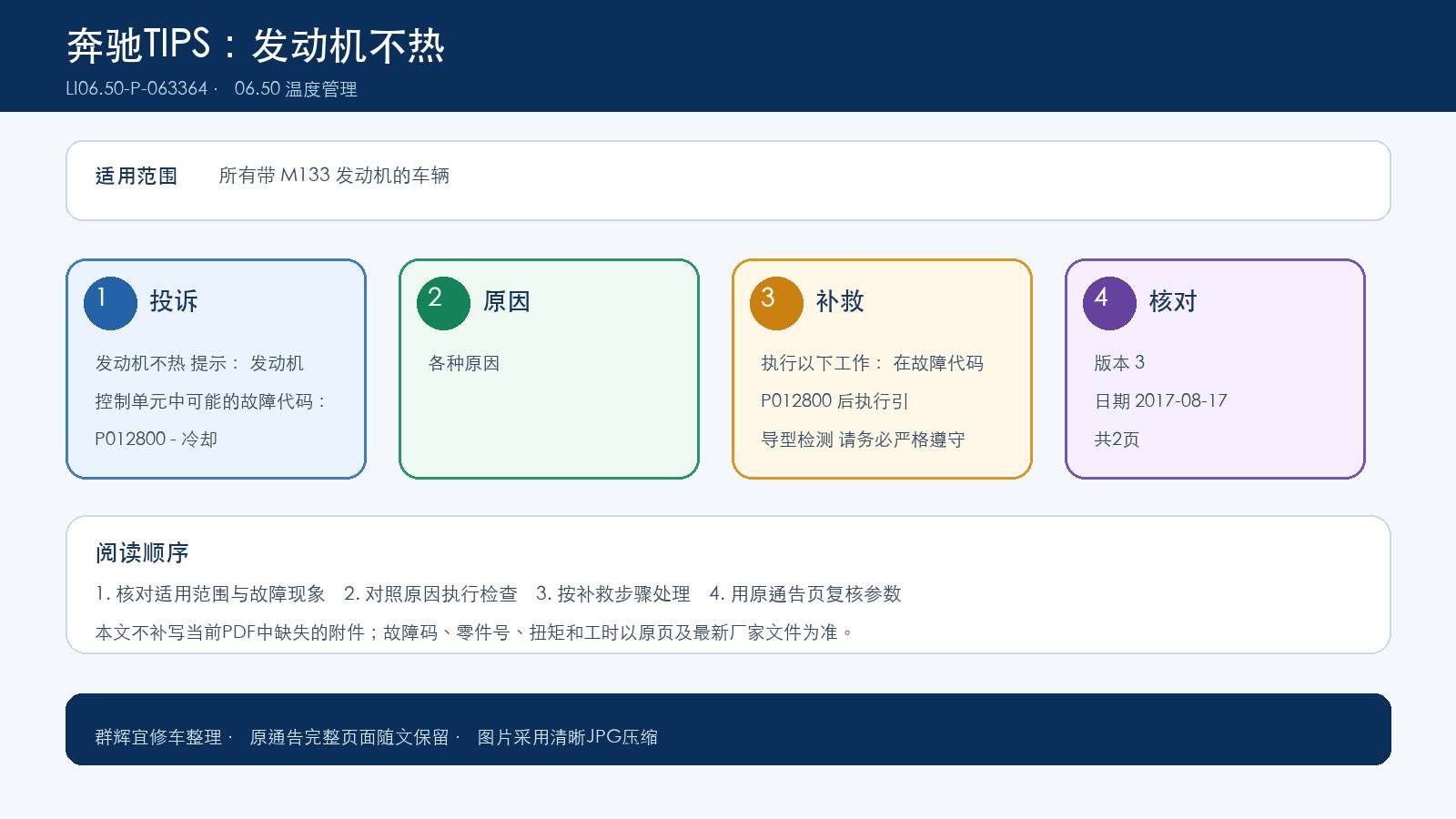This screenshot has width=1456, height=819.
Task: Click document number LI06.50-P-063364
Action: coord(136,89)
